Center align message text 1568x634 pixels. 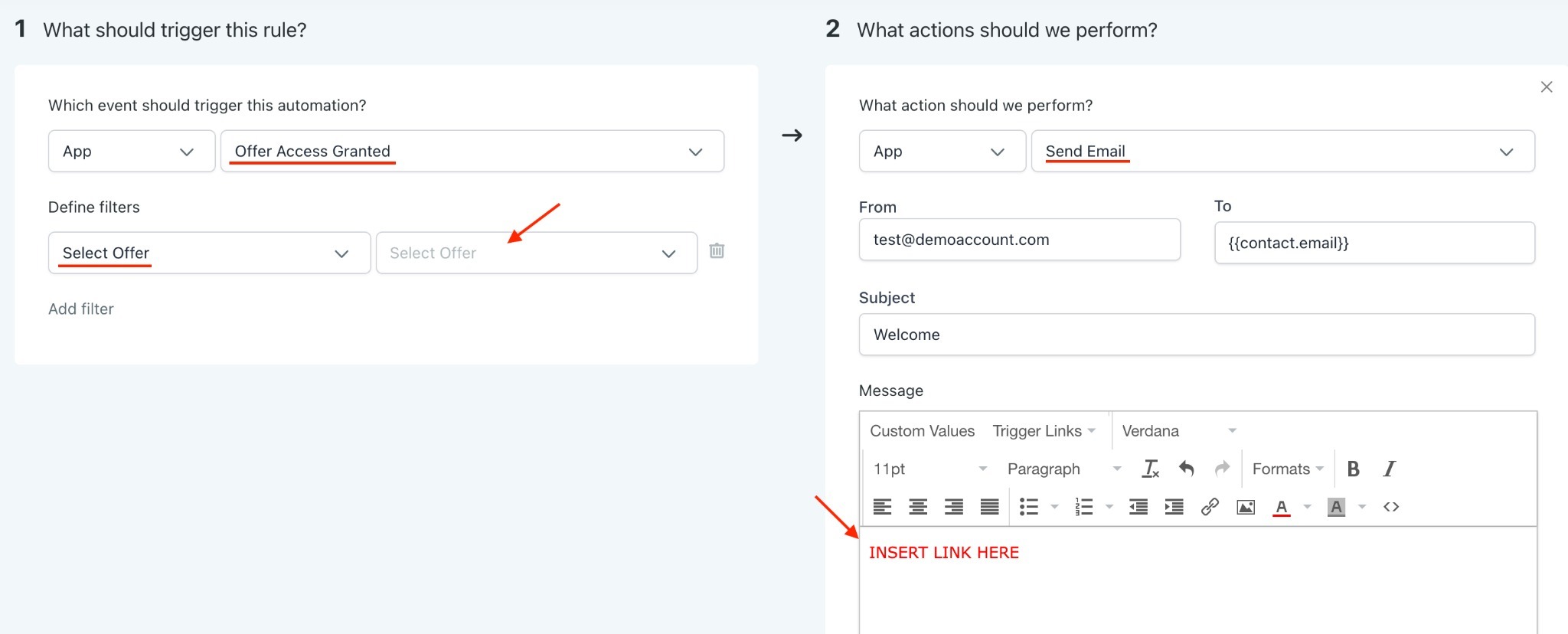[x=918, y=507]
